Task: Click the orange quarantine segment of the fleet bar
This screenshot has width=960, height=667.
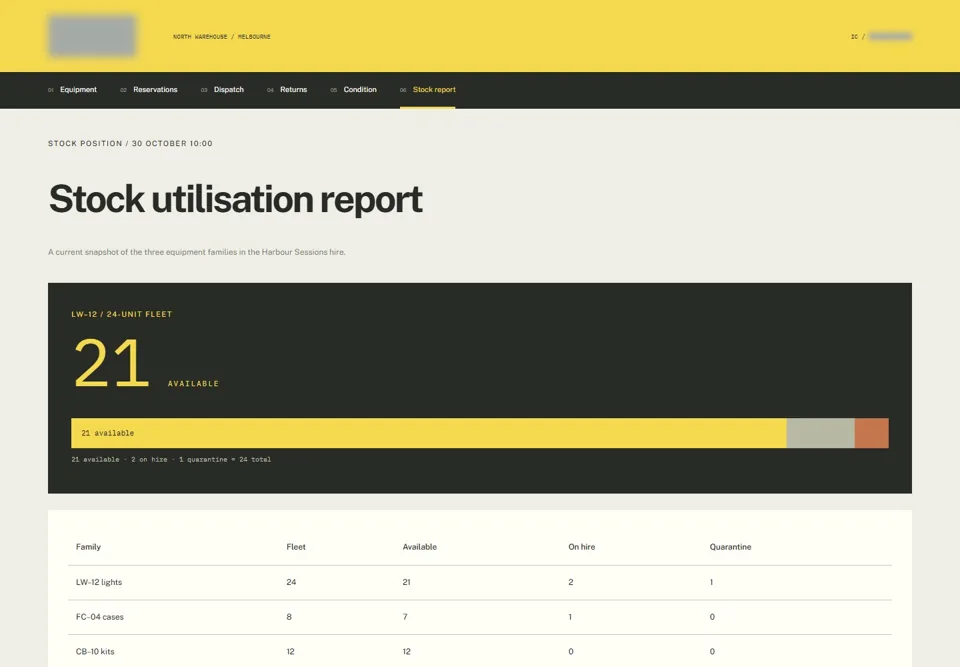Action: 872,433
